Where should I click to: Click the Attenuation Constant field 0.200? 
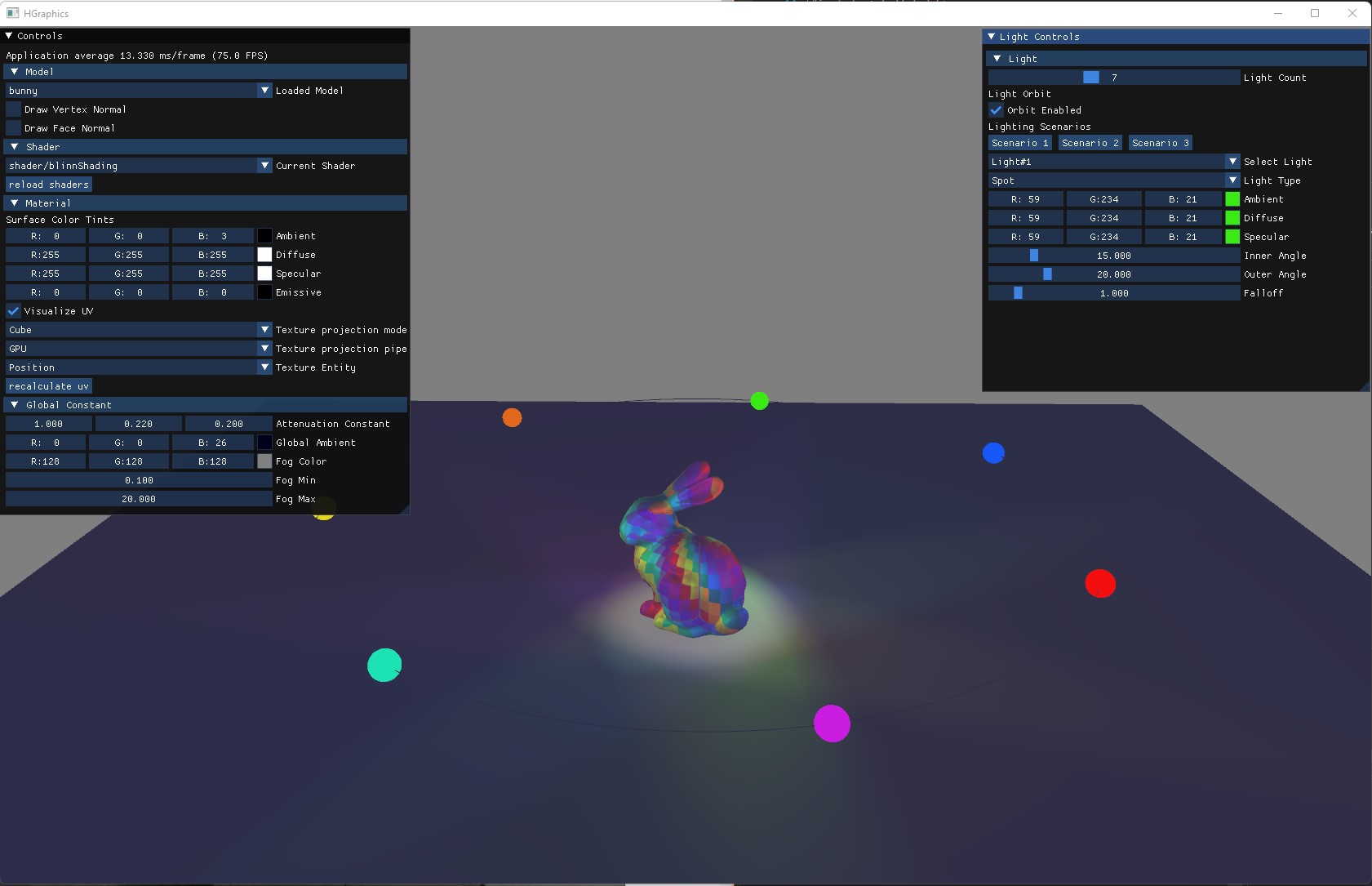[229, 424]
